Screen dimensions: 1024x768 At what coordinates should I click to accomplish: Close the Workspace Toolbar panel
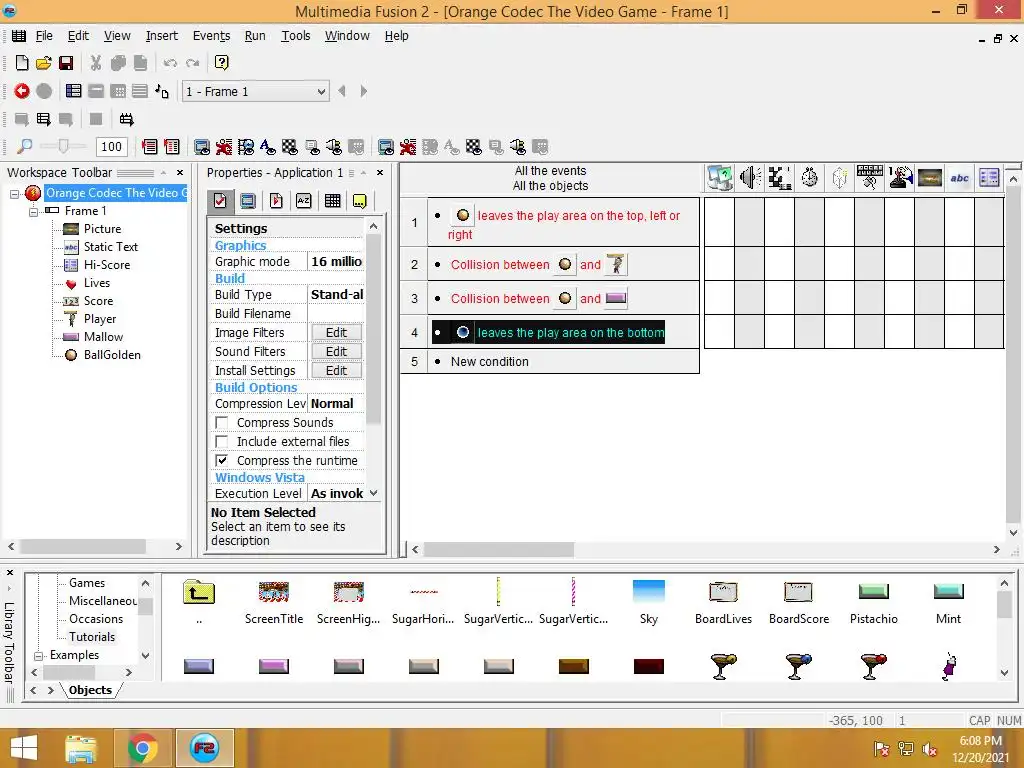pyautogui.click(x=180, y=173)
